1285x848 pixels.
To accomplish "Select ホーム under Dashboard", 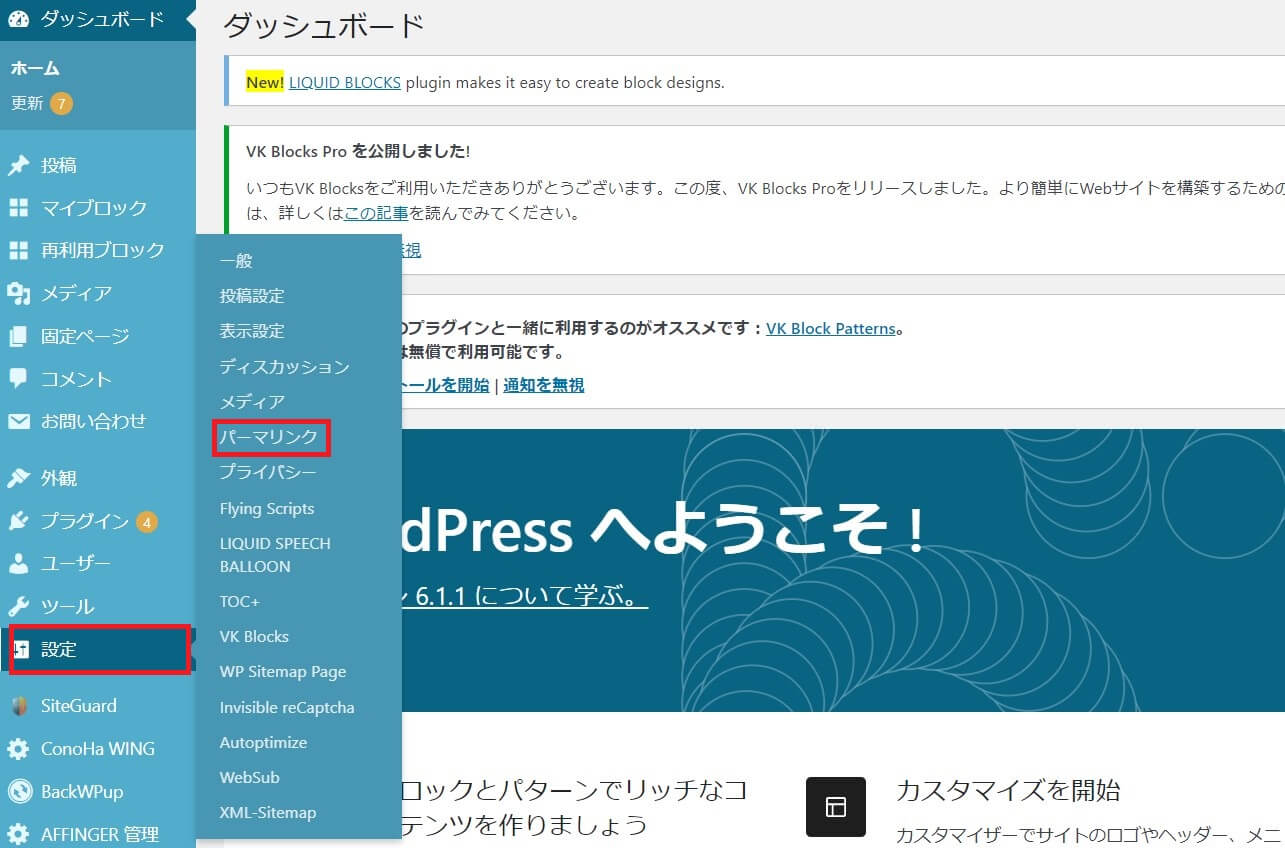I will (35, 68).
